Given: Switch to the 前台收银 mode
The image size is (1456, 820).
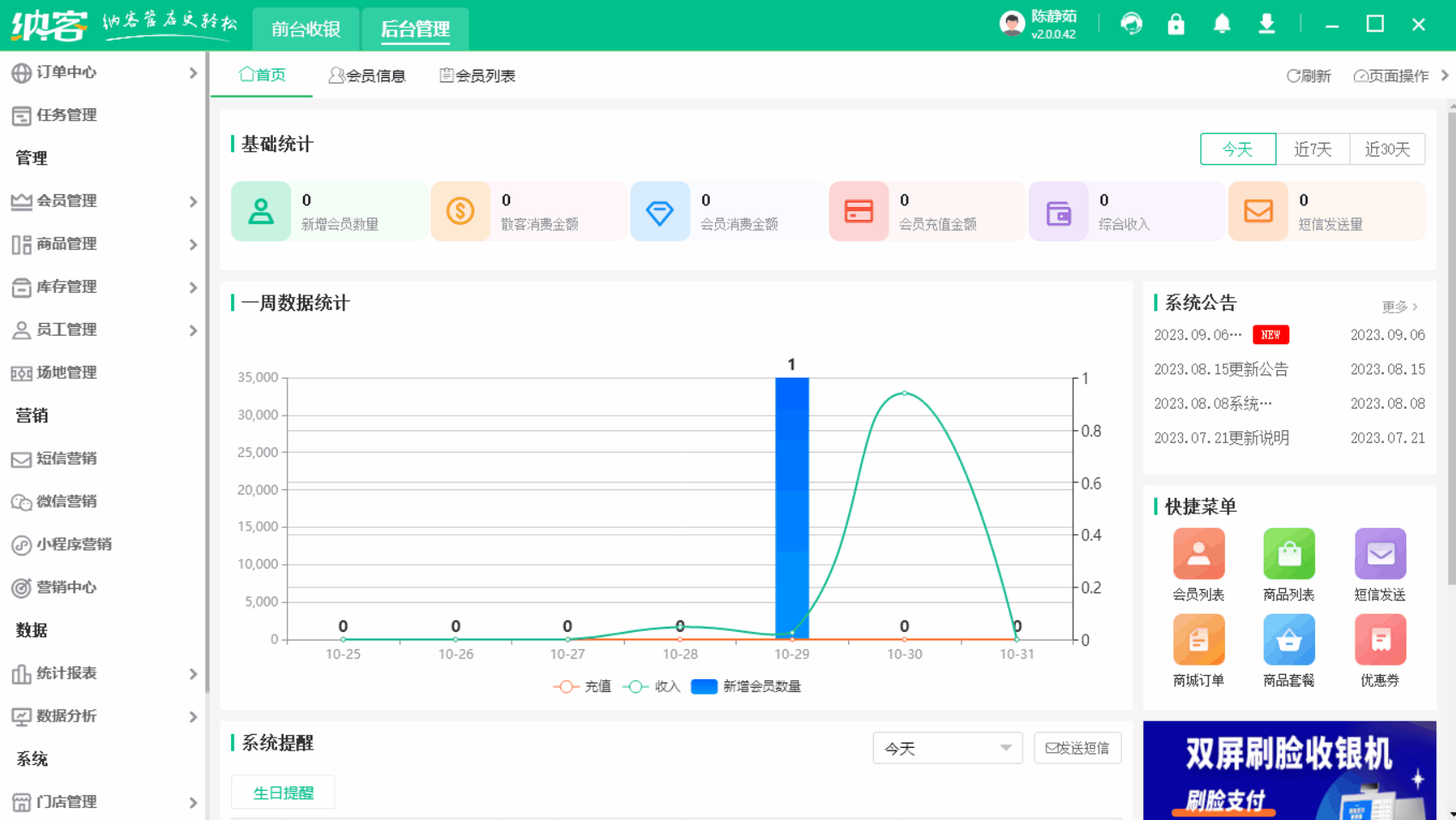Looking at the screenshot, I should click(x=305, y=28).
